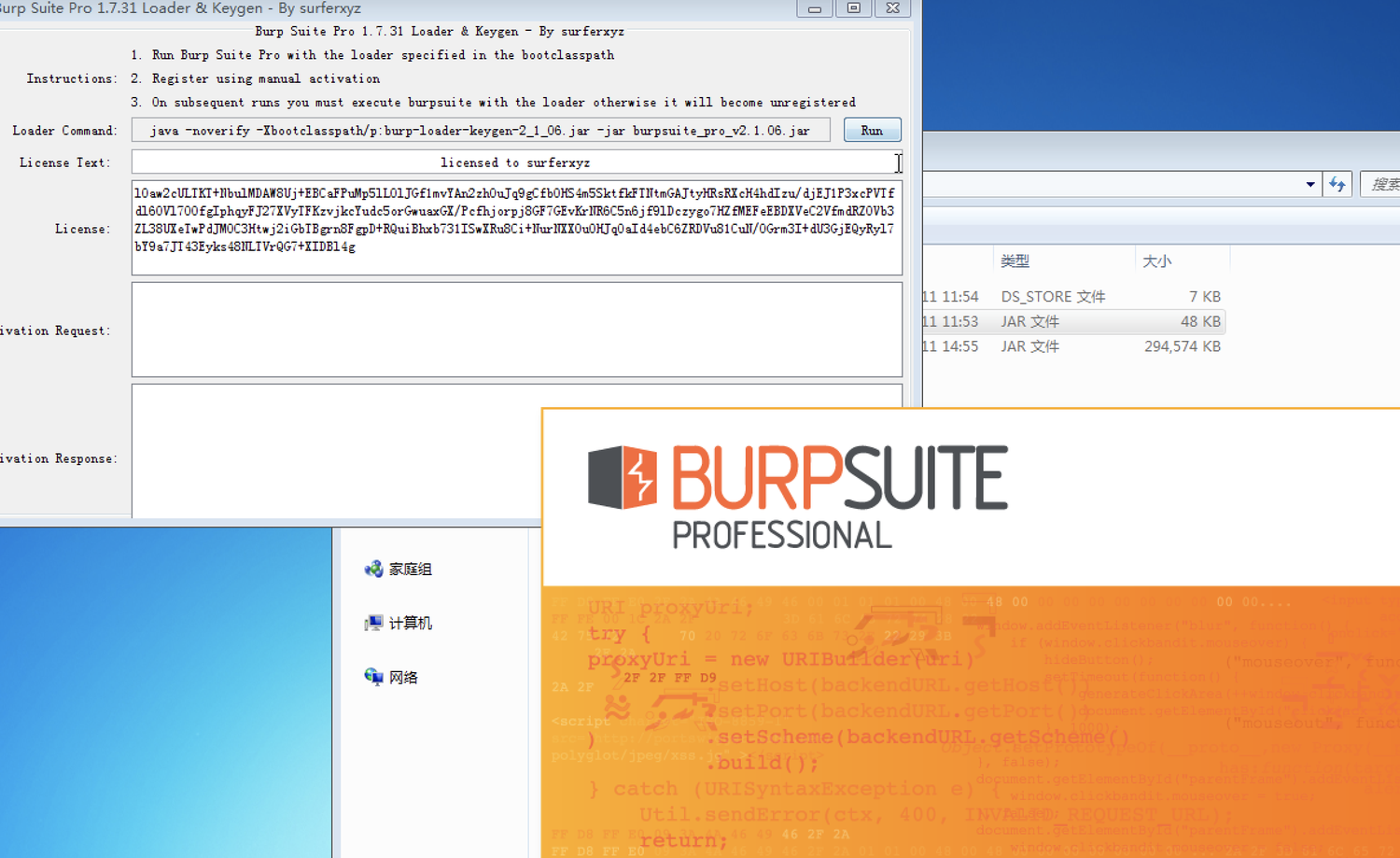Select the 294,574 KB JAR 文件 row

coord(1072,345)
